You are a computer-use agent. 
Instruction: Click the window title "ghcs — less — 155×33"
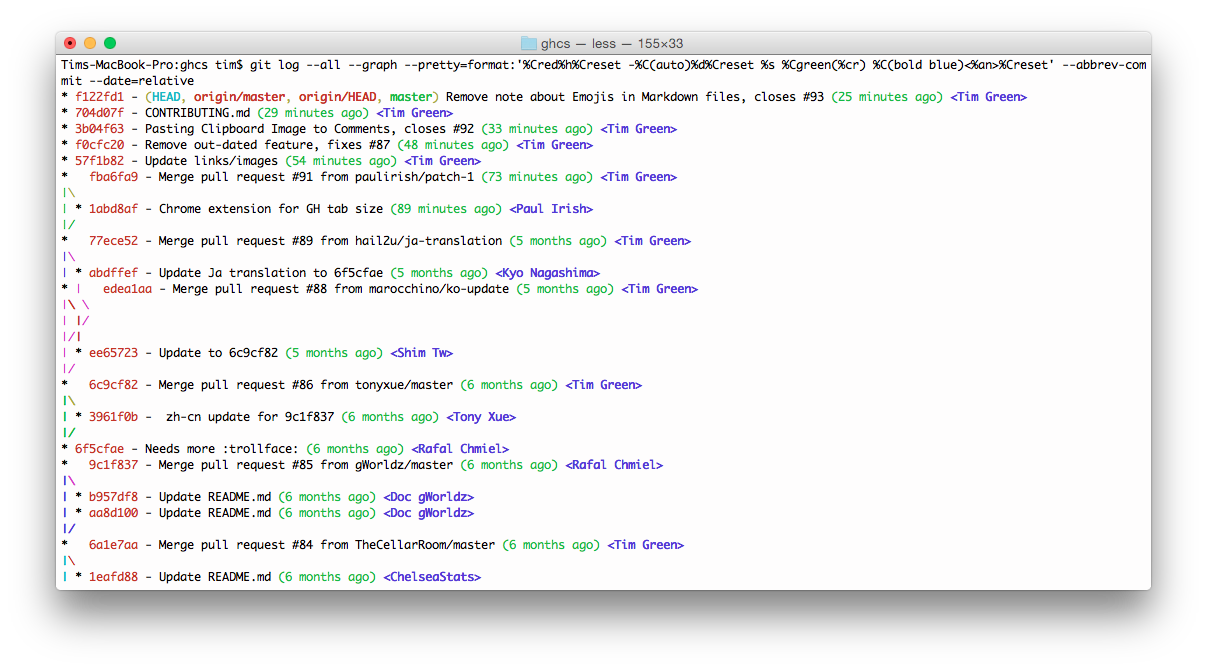(612, 43)
